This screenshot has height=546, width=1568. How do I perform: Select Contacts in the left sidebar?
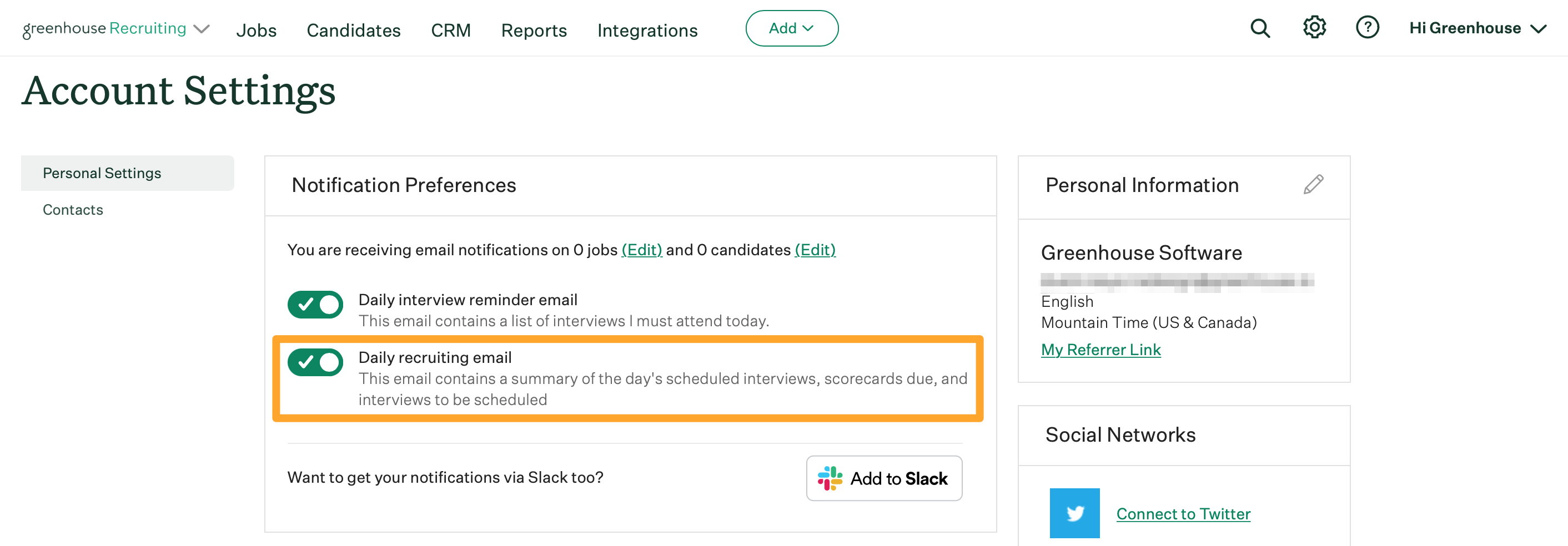click(73, 210)
